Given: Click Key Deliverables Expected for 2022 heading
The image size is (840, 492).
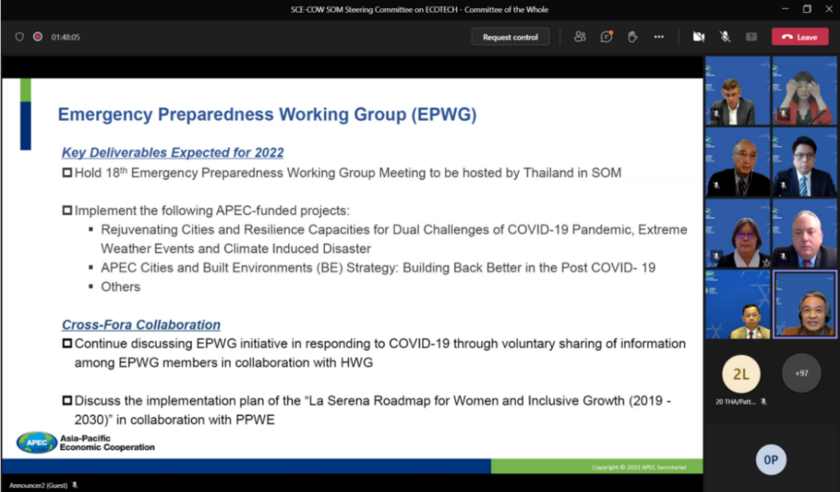Looking at the screenshot, I should (x=172, y=153).
